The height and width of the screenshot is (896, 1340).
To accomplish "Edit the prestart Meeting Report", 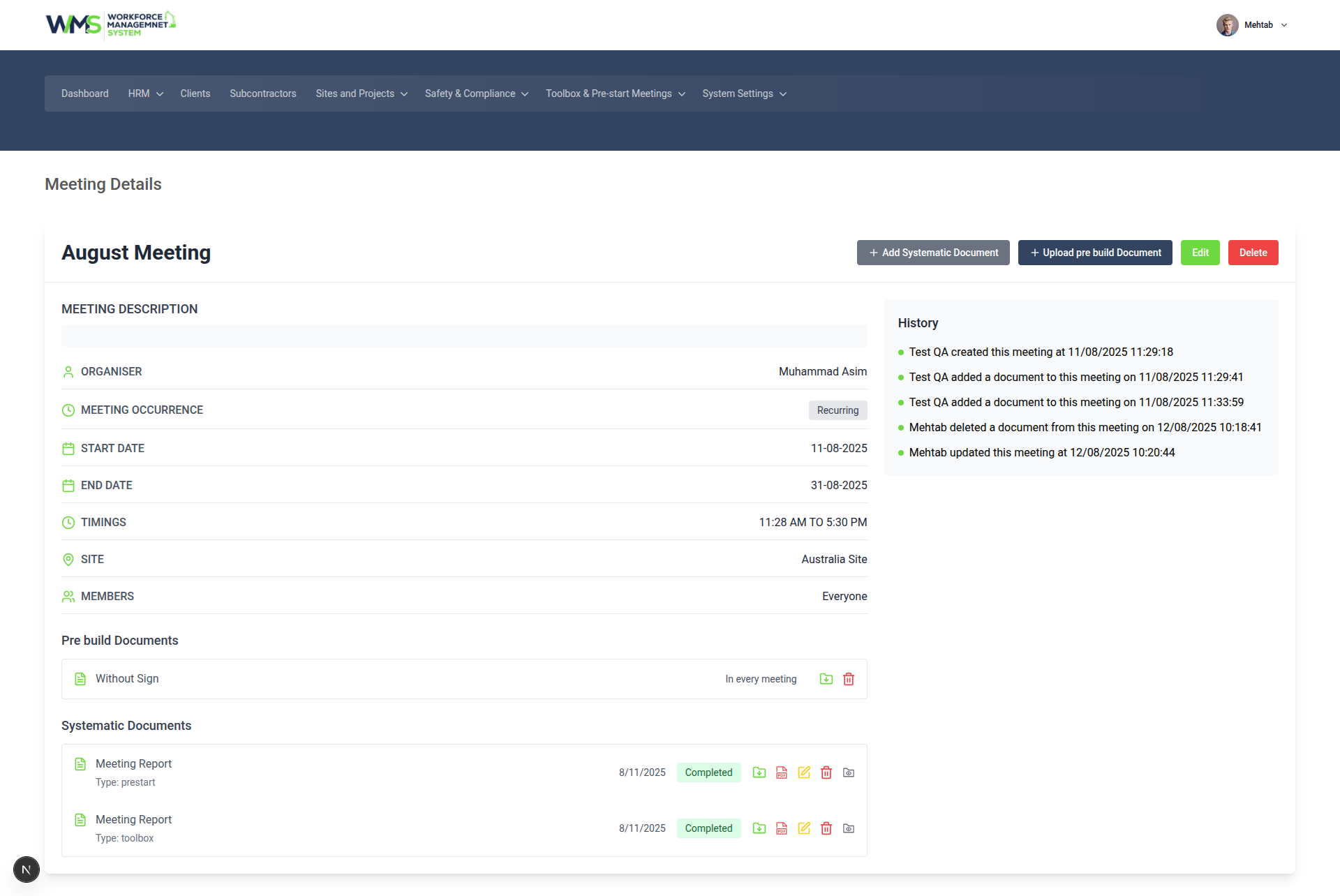I will [x=804, y=772].
